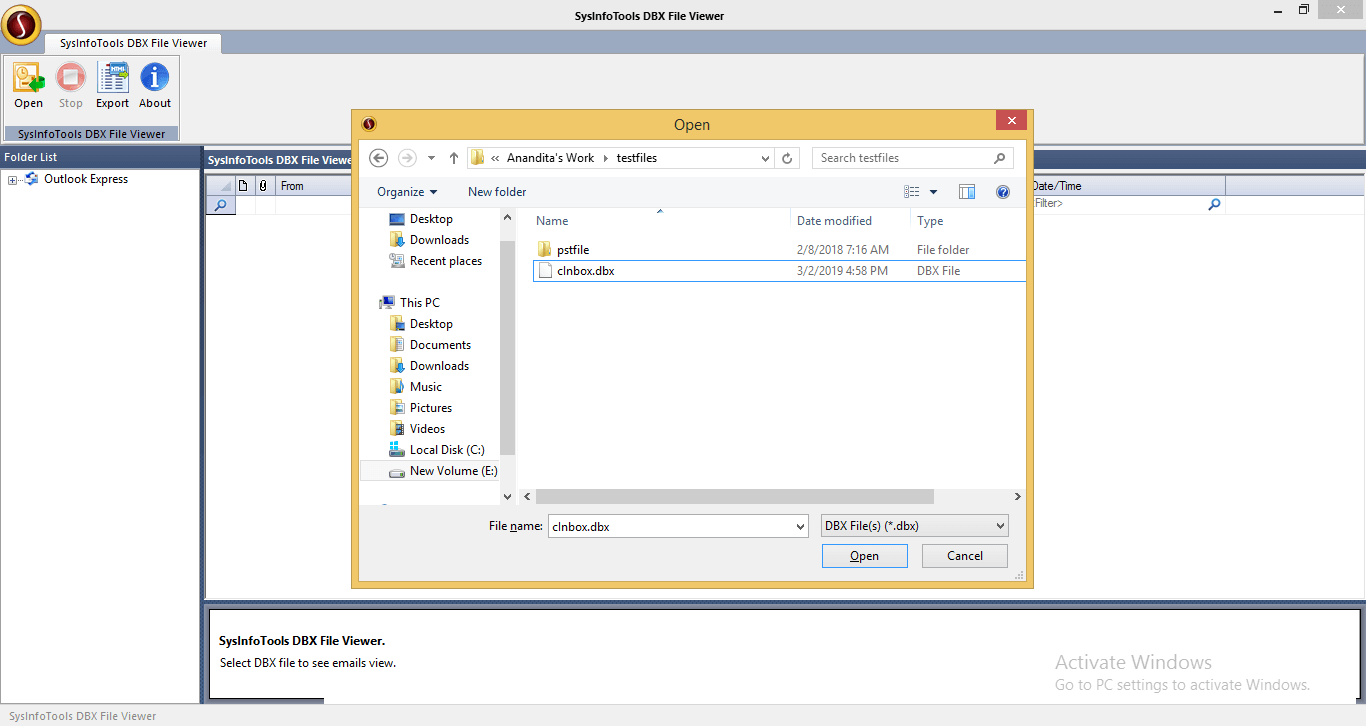Select the SysInfoTools DBX File Viewer ribbon tab
Screen dimensions: 1366x726
[x=133, y=43]
